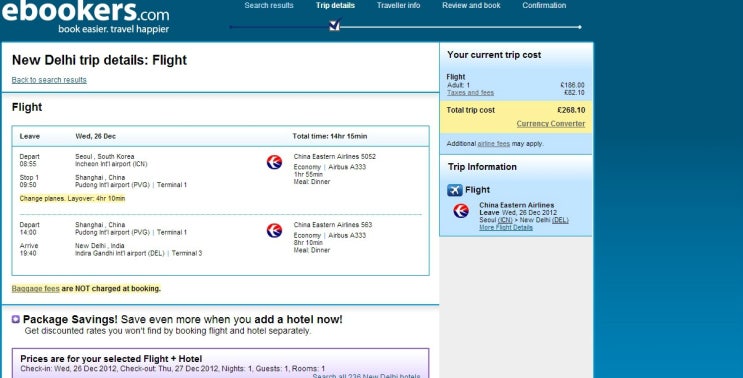The image size is (743, 378).
Task: Click the ICN airport code link
Action: click(x=505, y=220)
